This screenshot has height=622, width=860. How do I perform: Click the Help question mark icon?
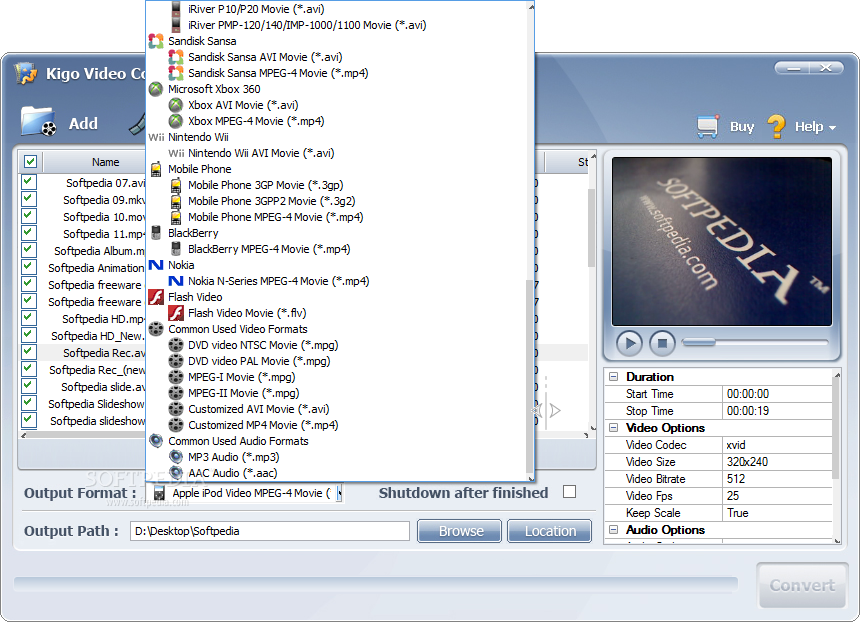776,126
